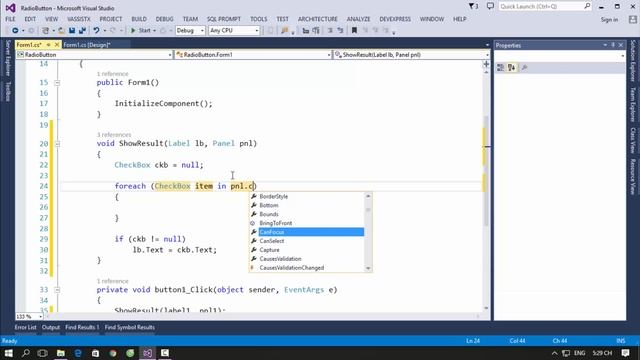Click the Alphabetical sort icon in Properties
Viewport: 640px width, 360px height.
(x=511, y=68)
